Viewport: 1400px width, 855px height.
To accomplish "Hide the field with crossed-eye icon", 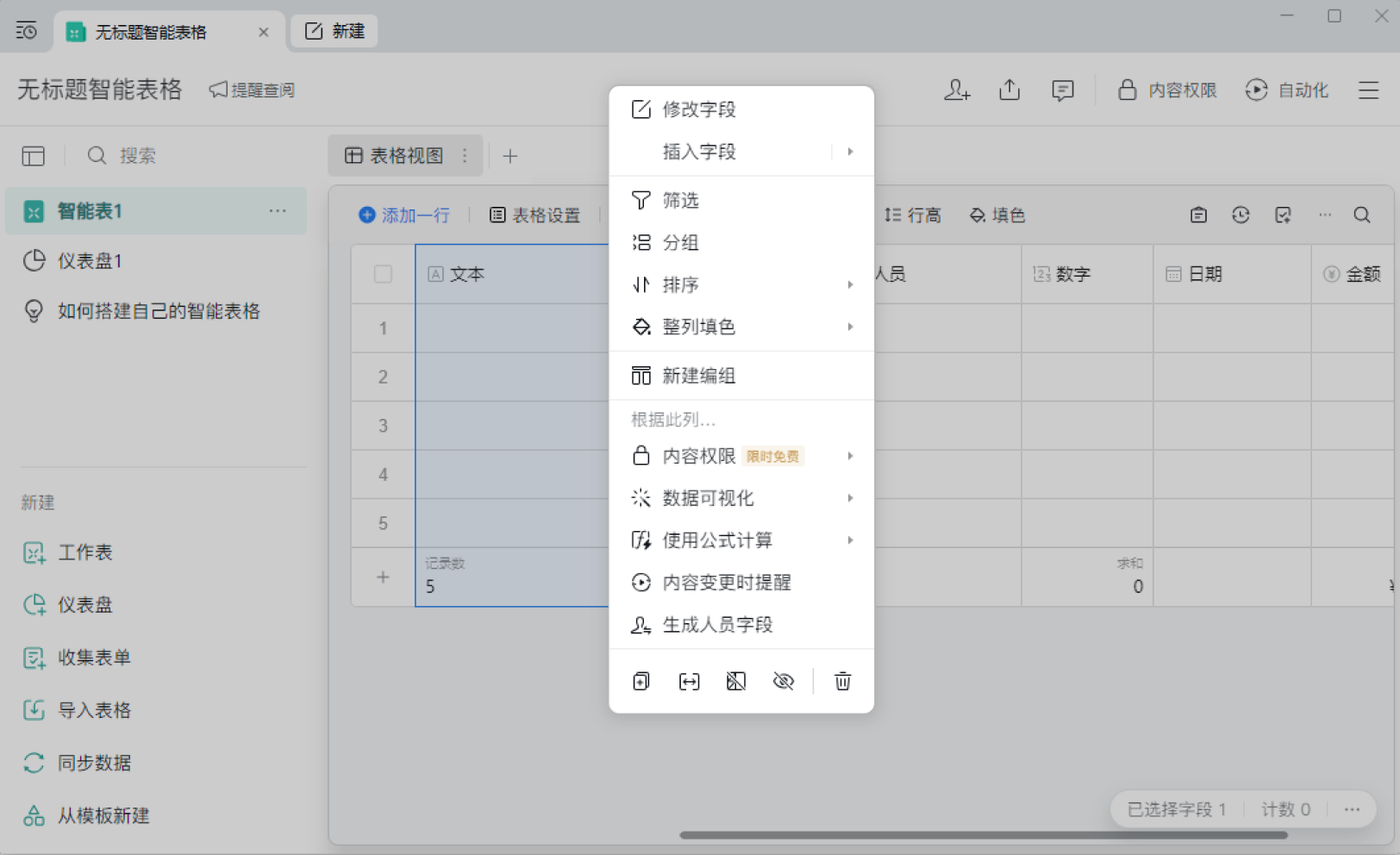I will pyautogui.click(x=783, y=681).
